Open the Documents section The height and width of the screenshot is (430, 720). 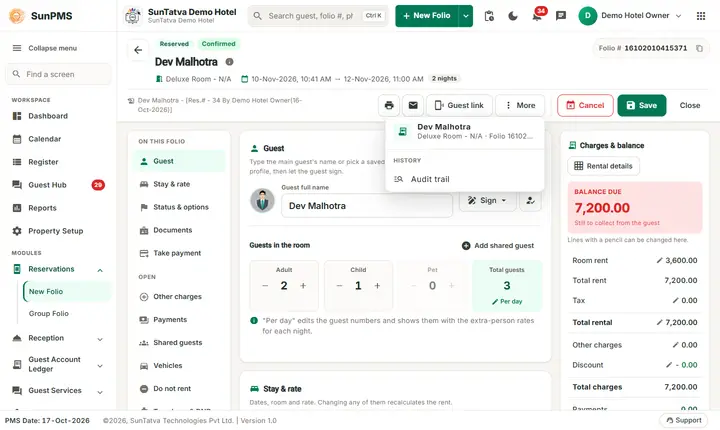coord(179,230)
